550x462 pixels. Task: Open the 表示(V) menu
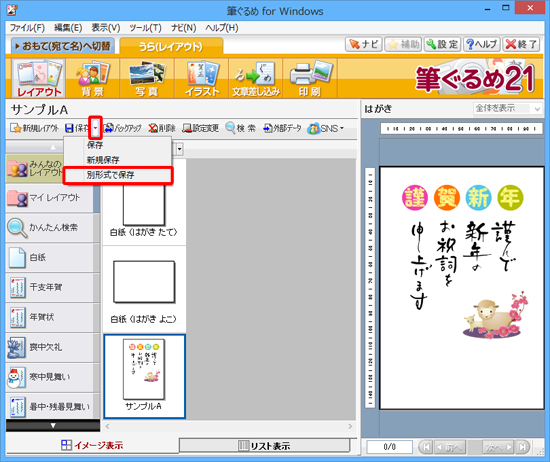coord(106,28)
